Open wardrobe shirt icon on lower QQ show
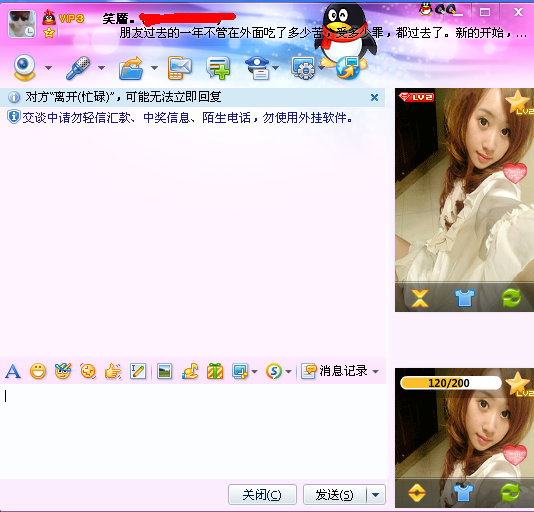 464,493
